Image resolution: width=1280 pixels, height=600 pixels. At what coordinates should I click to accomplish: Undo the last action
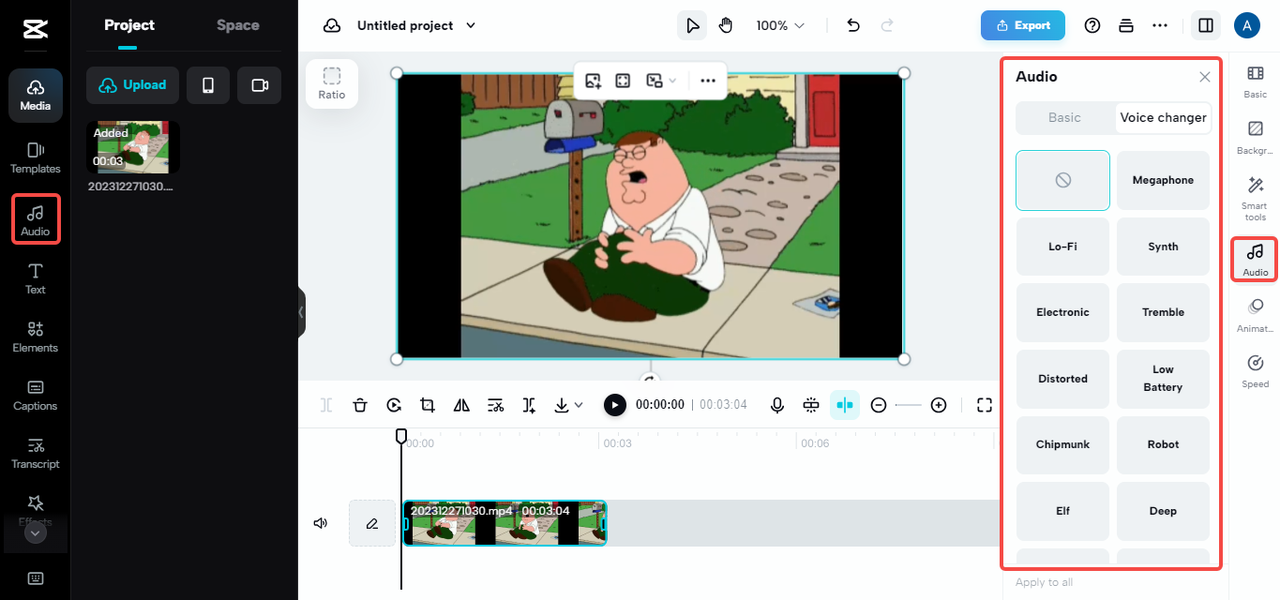point(853,25)
